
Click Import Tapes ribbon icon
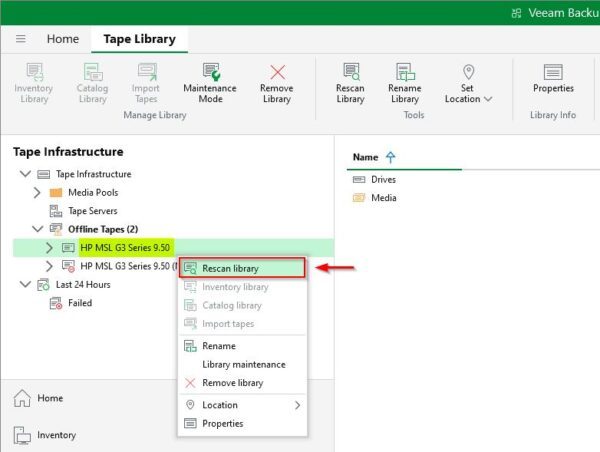click(146, 83)
